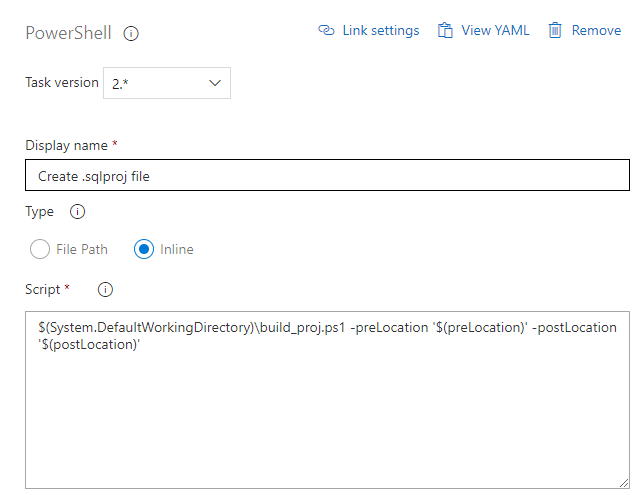Image resolution: width=641 pixels, height=495 pixels.
Task: Click the chain-link icon beside Link settings
Action: (x=326, y=31)
